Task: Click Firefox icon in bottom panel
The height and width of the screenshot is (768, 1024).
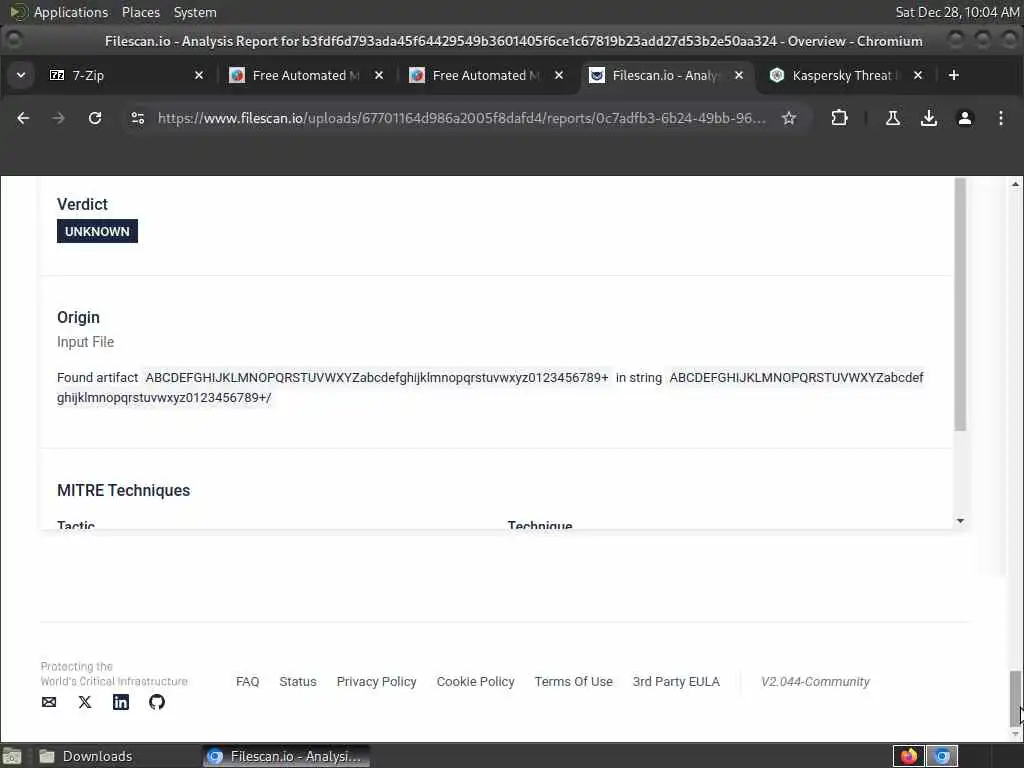Action: 908,756
